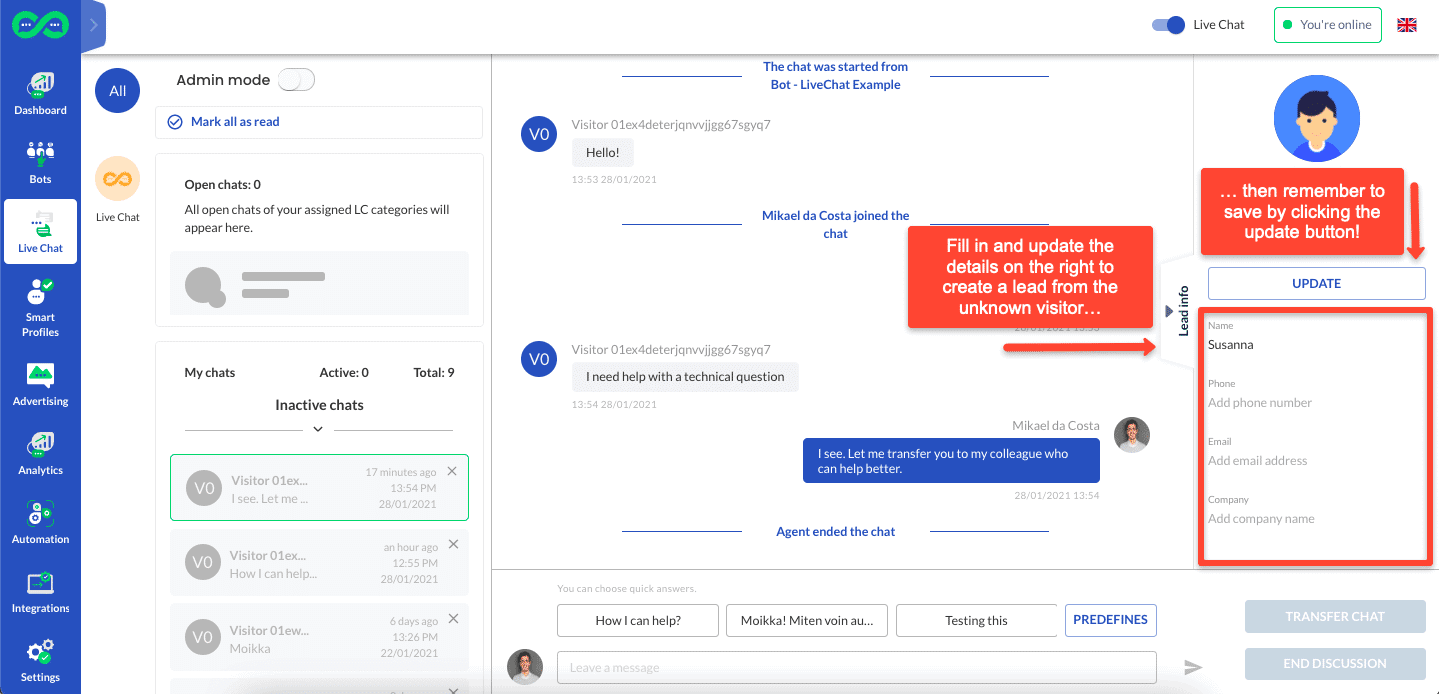The height and width of the screenshot is (694, 1439).
Task: Open the language selector via the British flag
Action: tap(1406, 24)
